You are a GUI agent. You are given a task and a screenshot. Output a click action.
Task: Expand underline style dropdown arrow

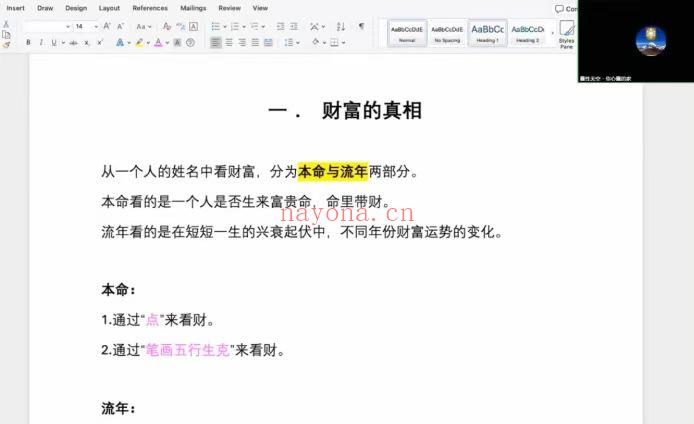[63, 43]
